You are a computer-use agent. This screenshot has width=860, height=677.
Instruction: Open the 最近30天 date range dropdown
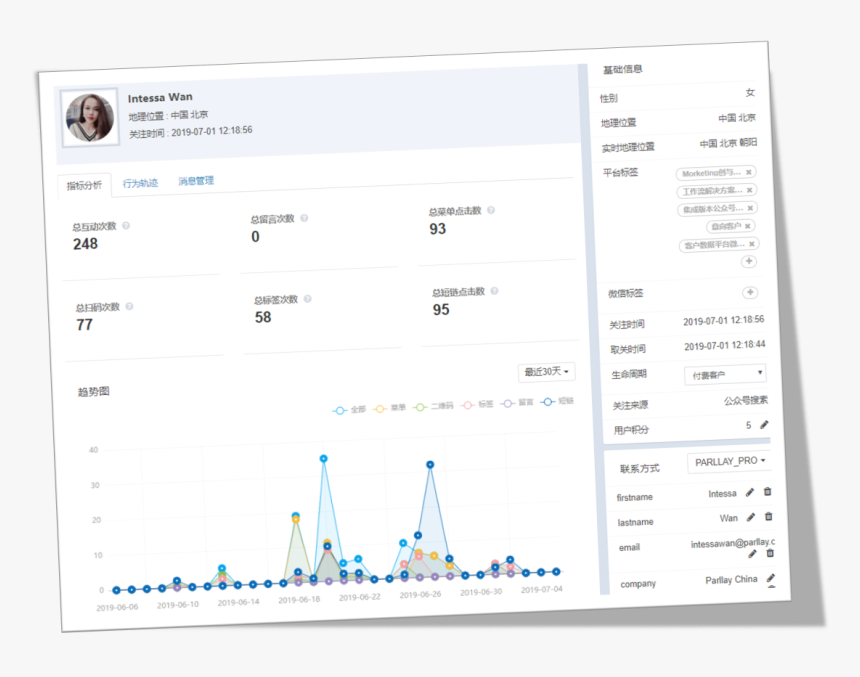coord(546,372)
